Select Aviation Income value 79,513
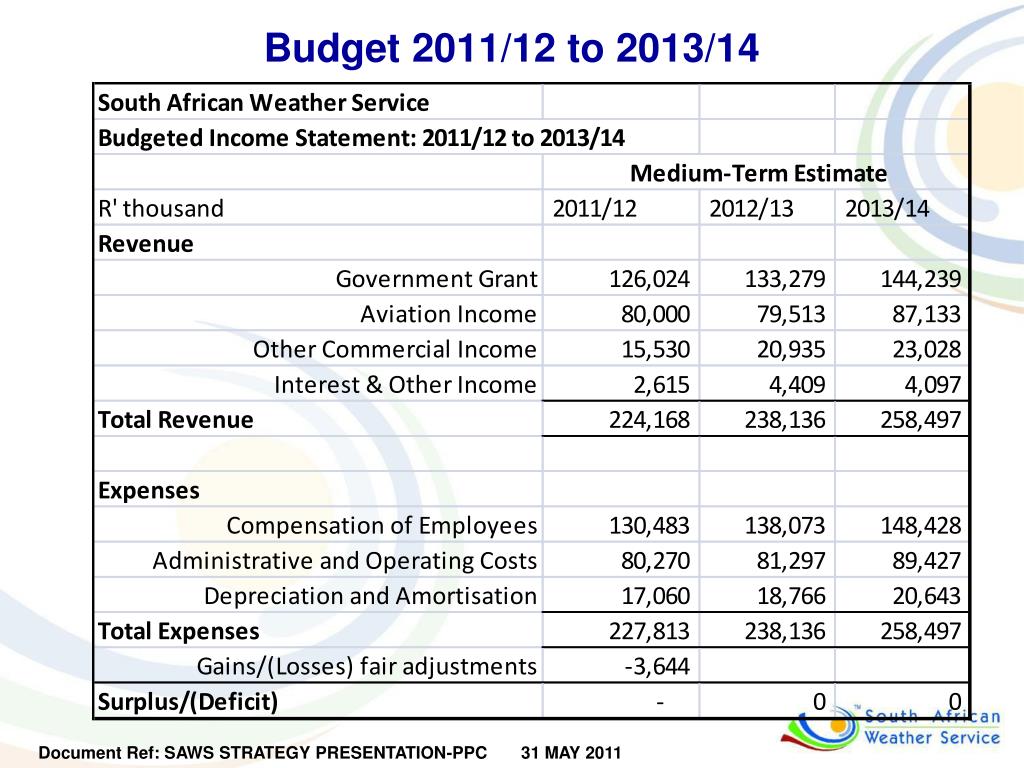 (x=791, y=314)
